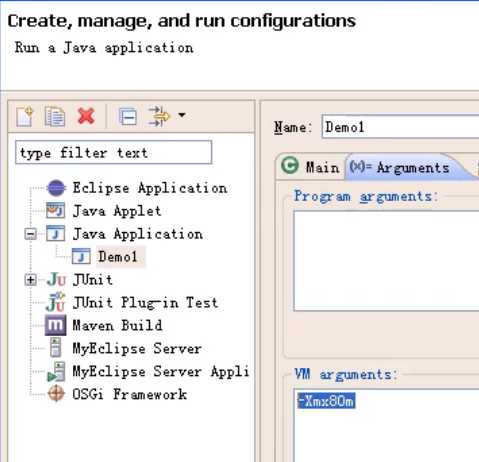Open the filter options dropdown arrow

182,115
